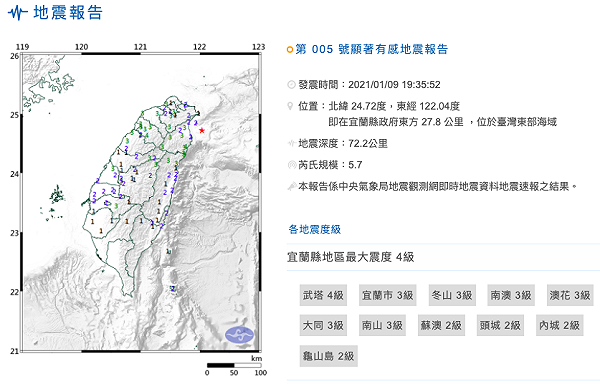Click the pencil icon before 本報告係
The width and height of the screenshot is (600, 384).
[x=292, y=186]
